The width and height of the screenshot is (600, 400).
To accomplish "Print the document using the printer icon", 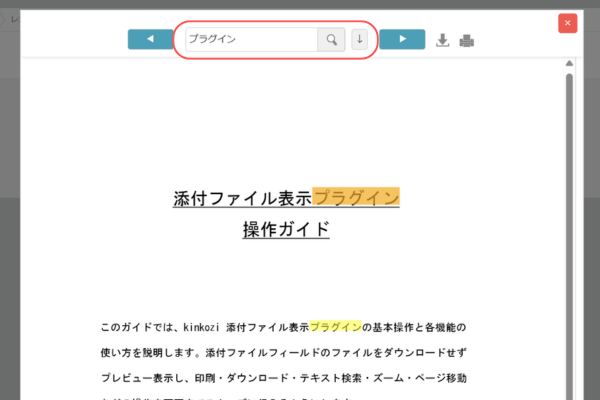I will point(466,41).
